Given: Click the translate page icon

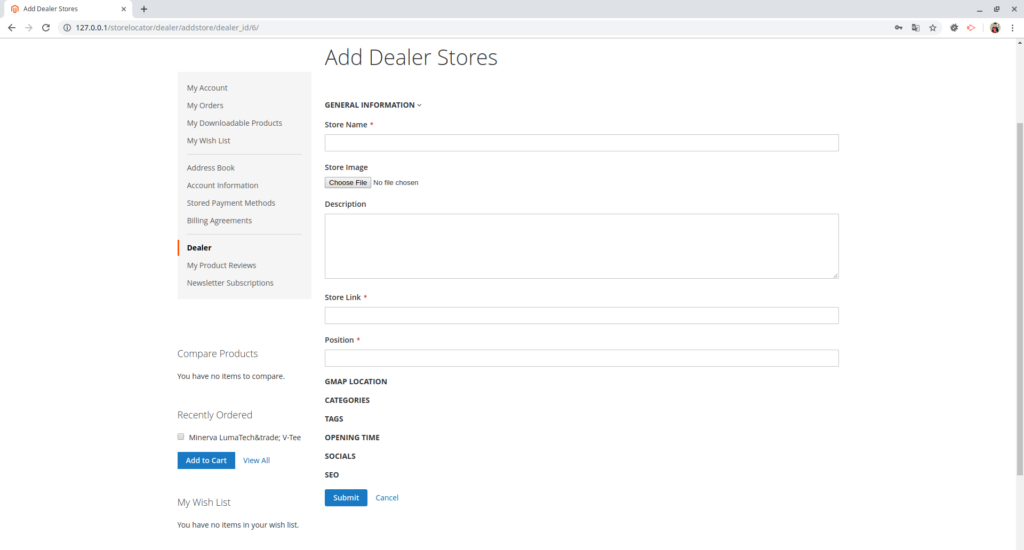Looking at the screenshot, I should coord(915,28).
